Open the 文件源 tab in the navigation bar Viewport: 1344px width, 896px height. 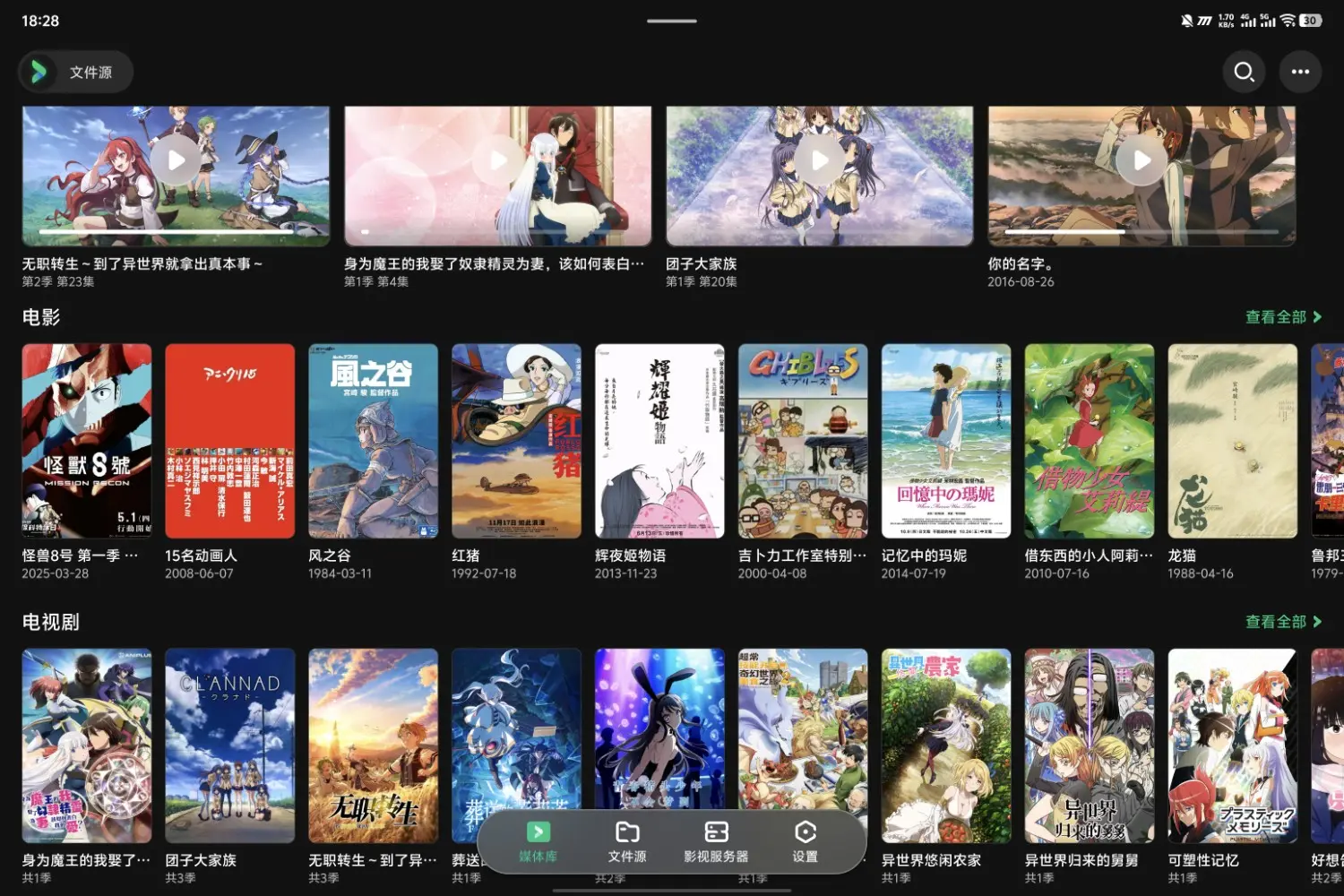click(627, 842)
